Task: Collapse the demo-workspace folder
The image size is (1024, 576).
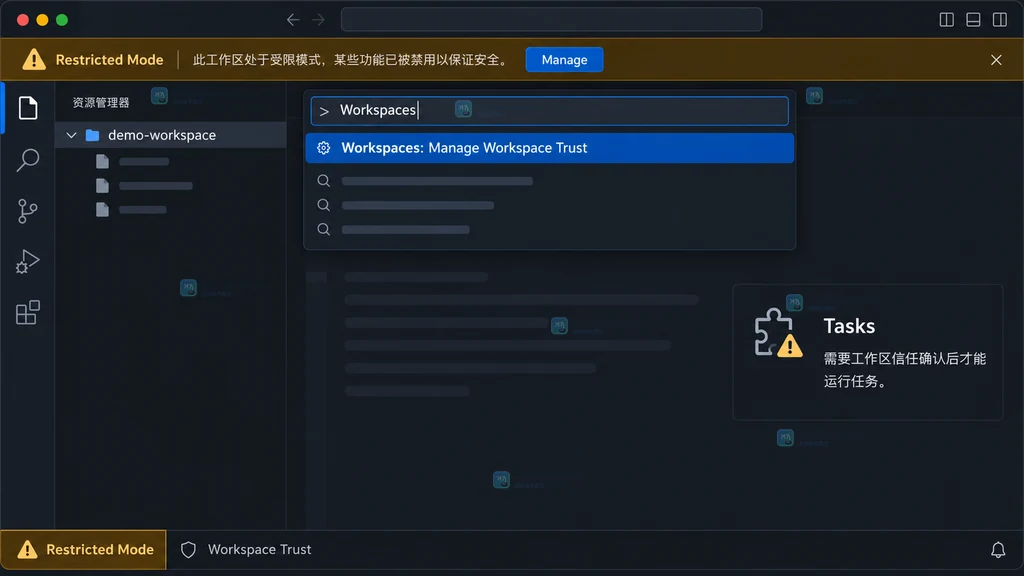Action: (71, 135)
